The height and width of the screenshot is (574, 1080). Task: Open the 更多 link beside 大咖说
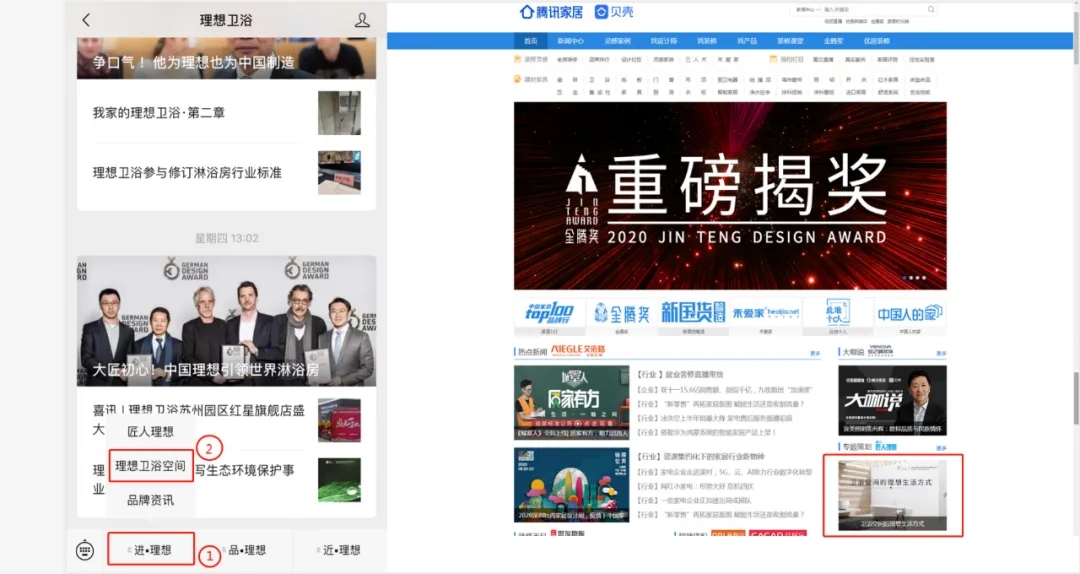coord(941,353)
